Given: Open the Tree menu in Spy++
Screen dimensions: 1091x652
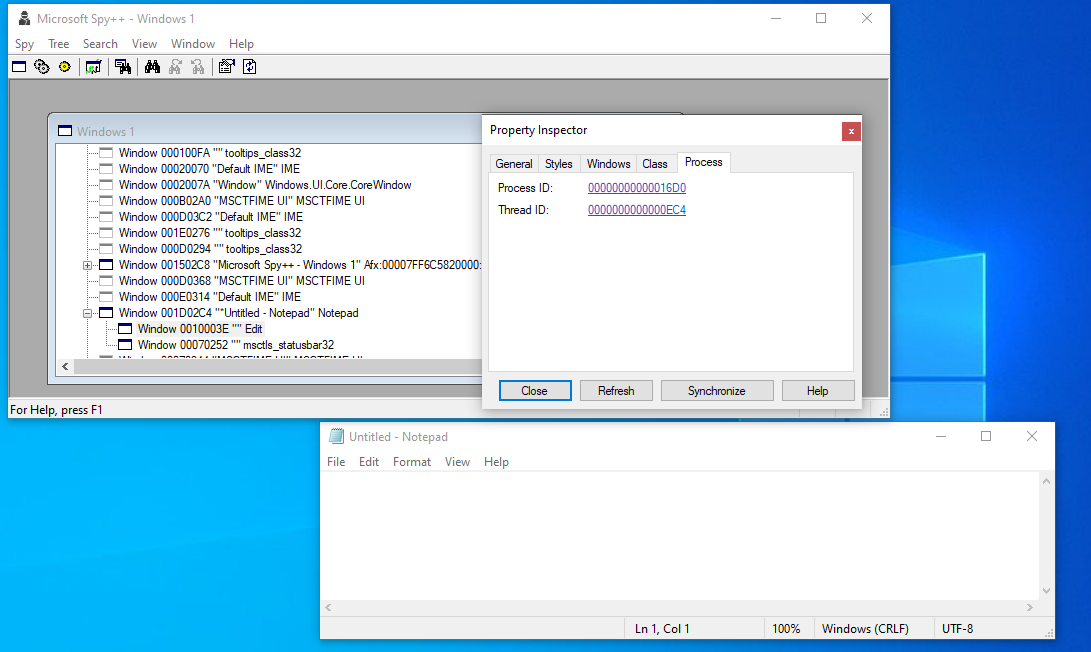Looking at the screenshot, I should pyautogui.click(x=58, y=44).
